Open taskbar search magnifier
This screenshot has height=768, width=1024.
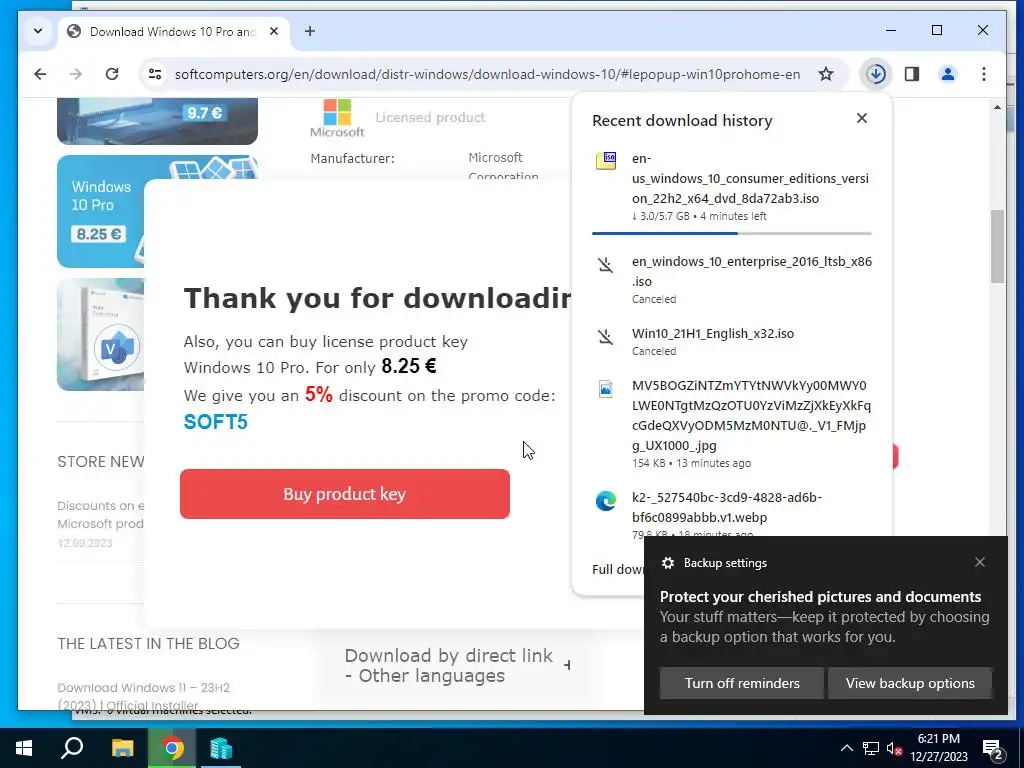coord(72,748)
